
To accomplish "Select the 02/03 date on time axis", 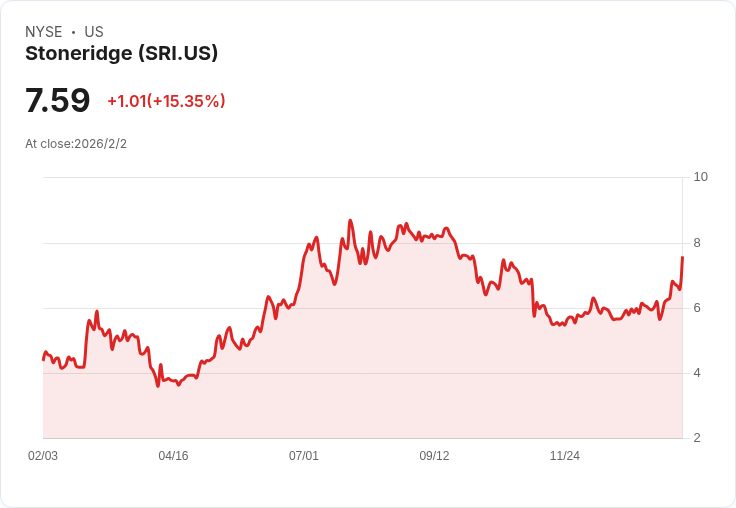I will 43,456.
